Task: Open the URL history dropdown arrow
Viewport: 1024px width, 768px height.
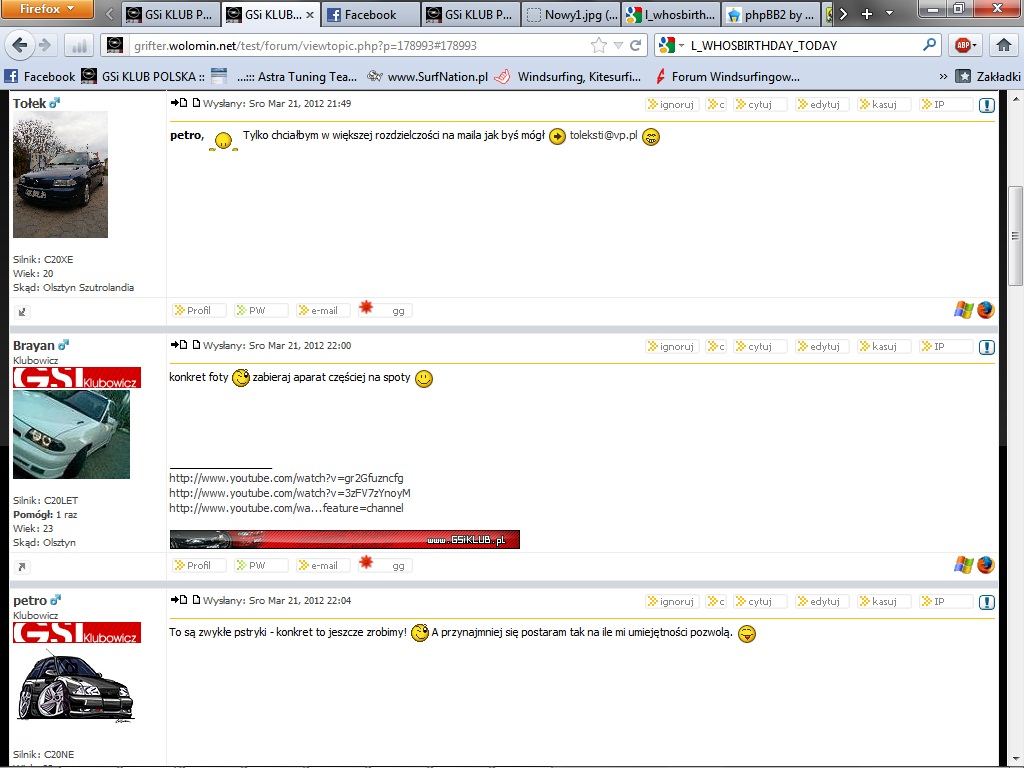Action: click(x=618, y=45)
